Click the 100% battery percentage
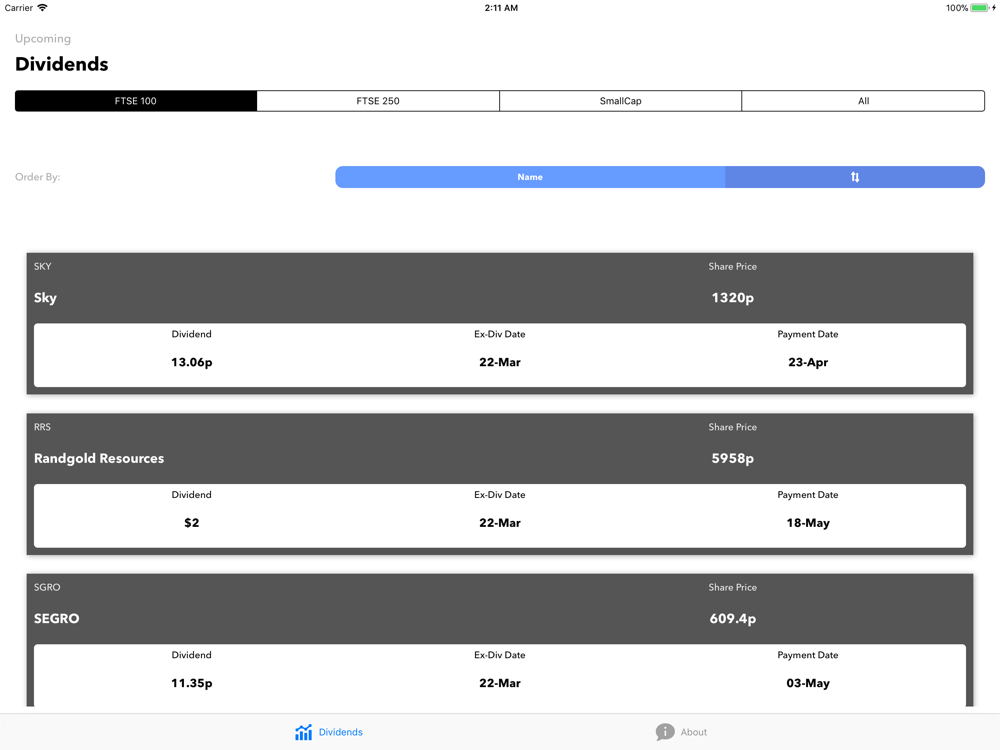Viewport: 1000px width, 750px height. 957,8
